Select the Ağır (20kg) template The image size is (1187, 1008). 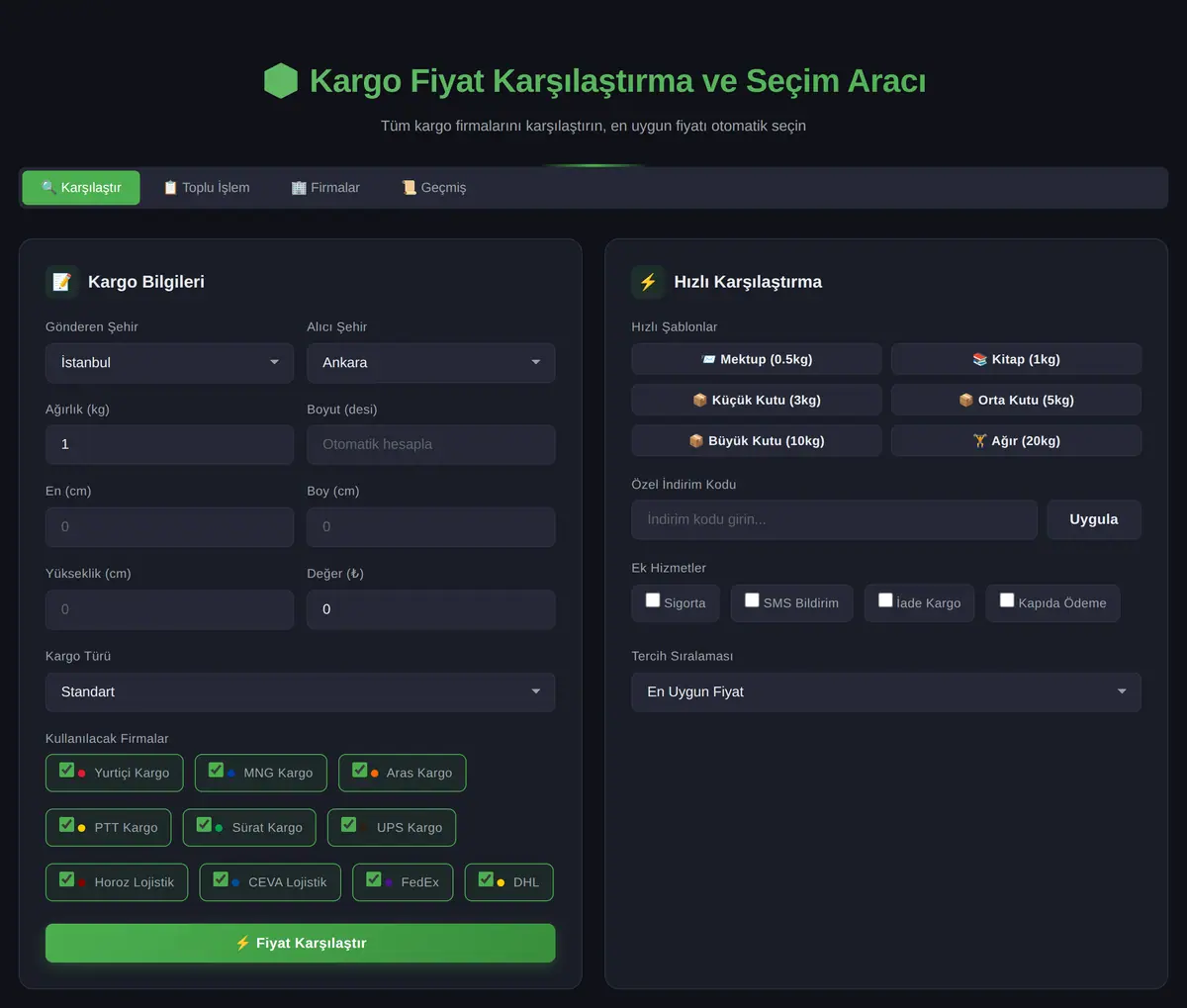coord(1016,441)
